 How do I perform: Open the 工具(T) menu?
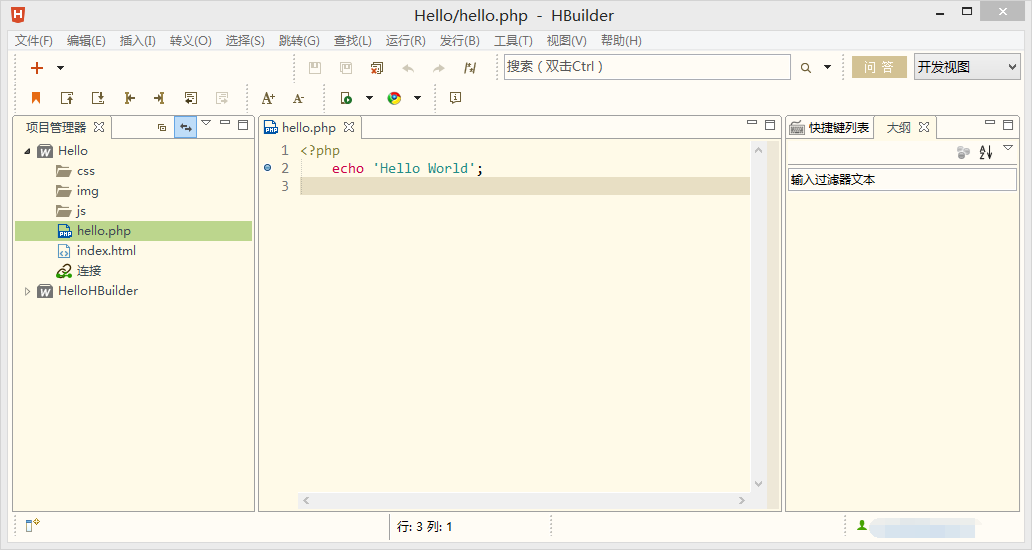click(x=513, y=41)
